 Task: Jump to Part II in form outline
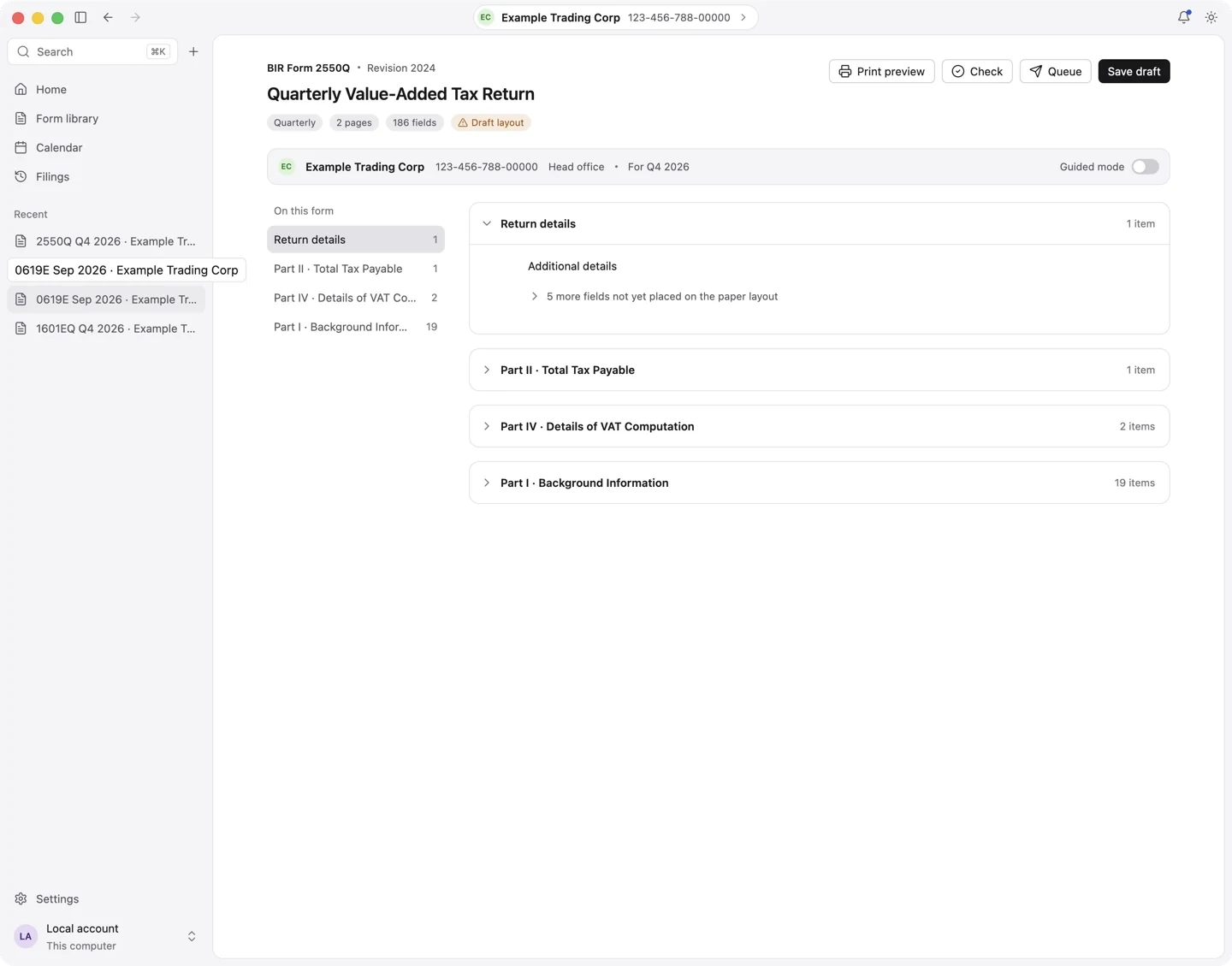(356, 269)
